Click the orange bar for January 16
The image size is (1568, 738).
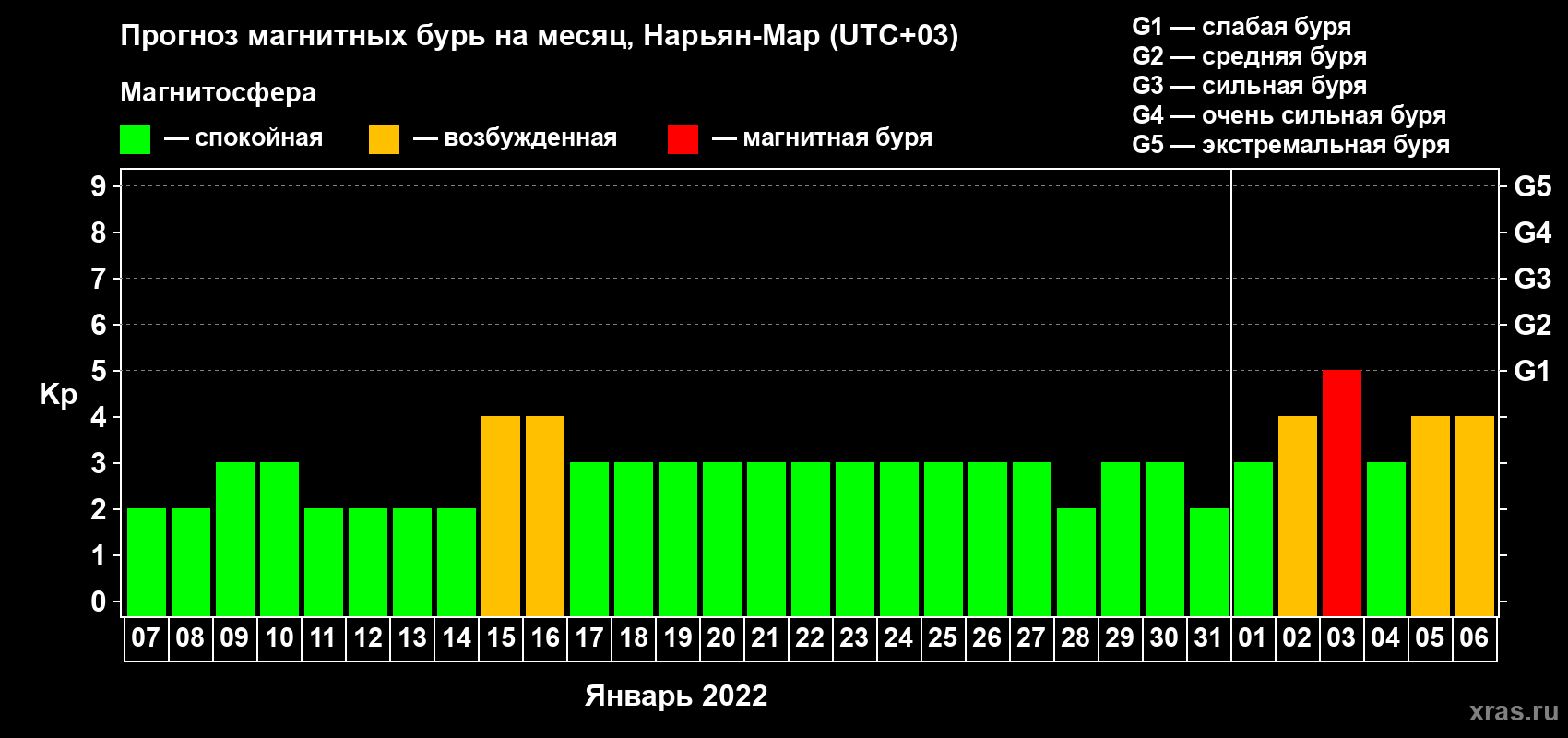tap(545, 516)
